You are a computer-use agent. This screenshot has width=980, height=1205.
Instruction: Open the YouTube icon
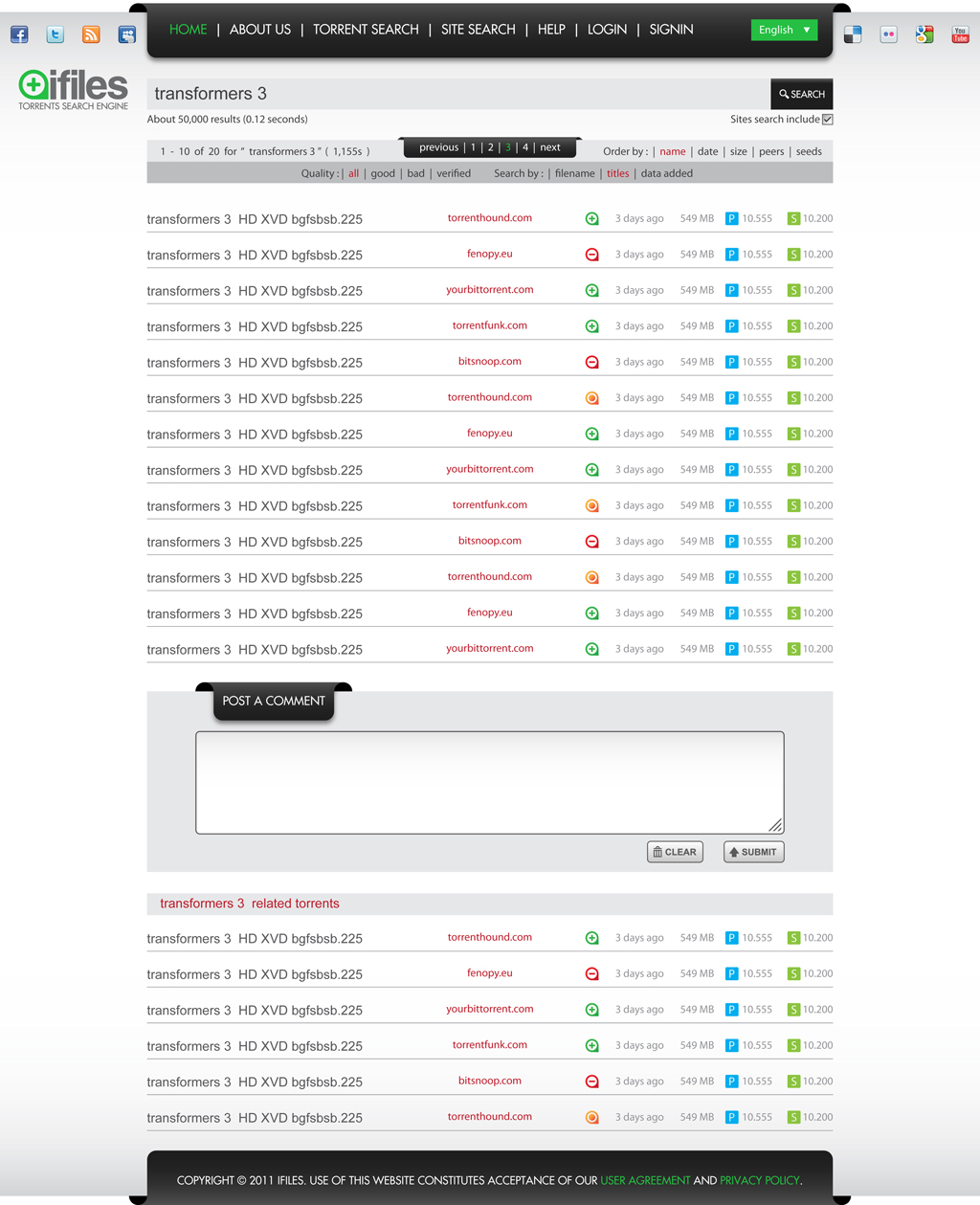click(960, 35)
